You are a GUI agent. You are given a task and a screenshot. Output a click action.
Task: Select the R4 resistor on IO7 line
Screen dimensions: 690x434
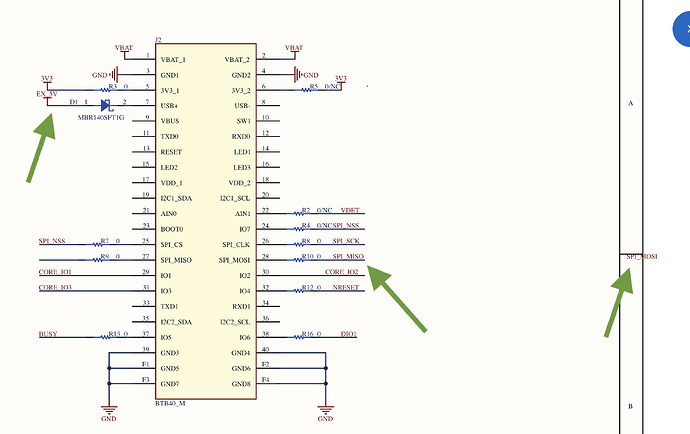click(298, 229)
